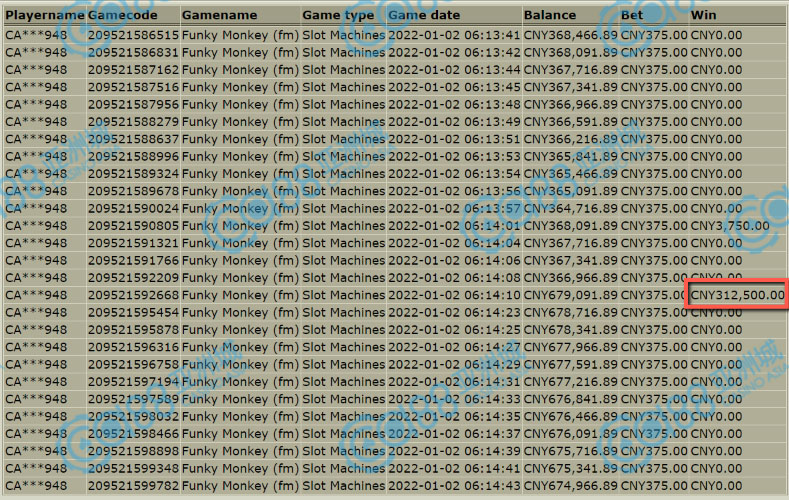
Task: Click the Win column header
Action: click(704, 15)
